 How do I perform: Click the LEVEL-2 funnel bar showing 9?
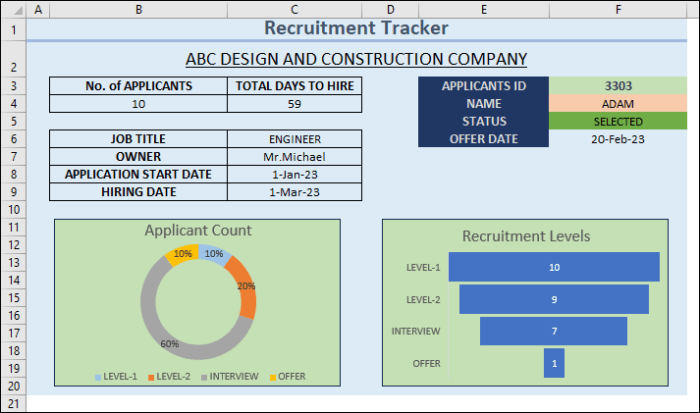pos(554,299)
